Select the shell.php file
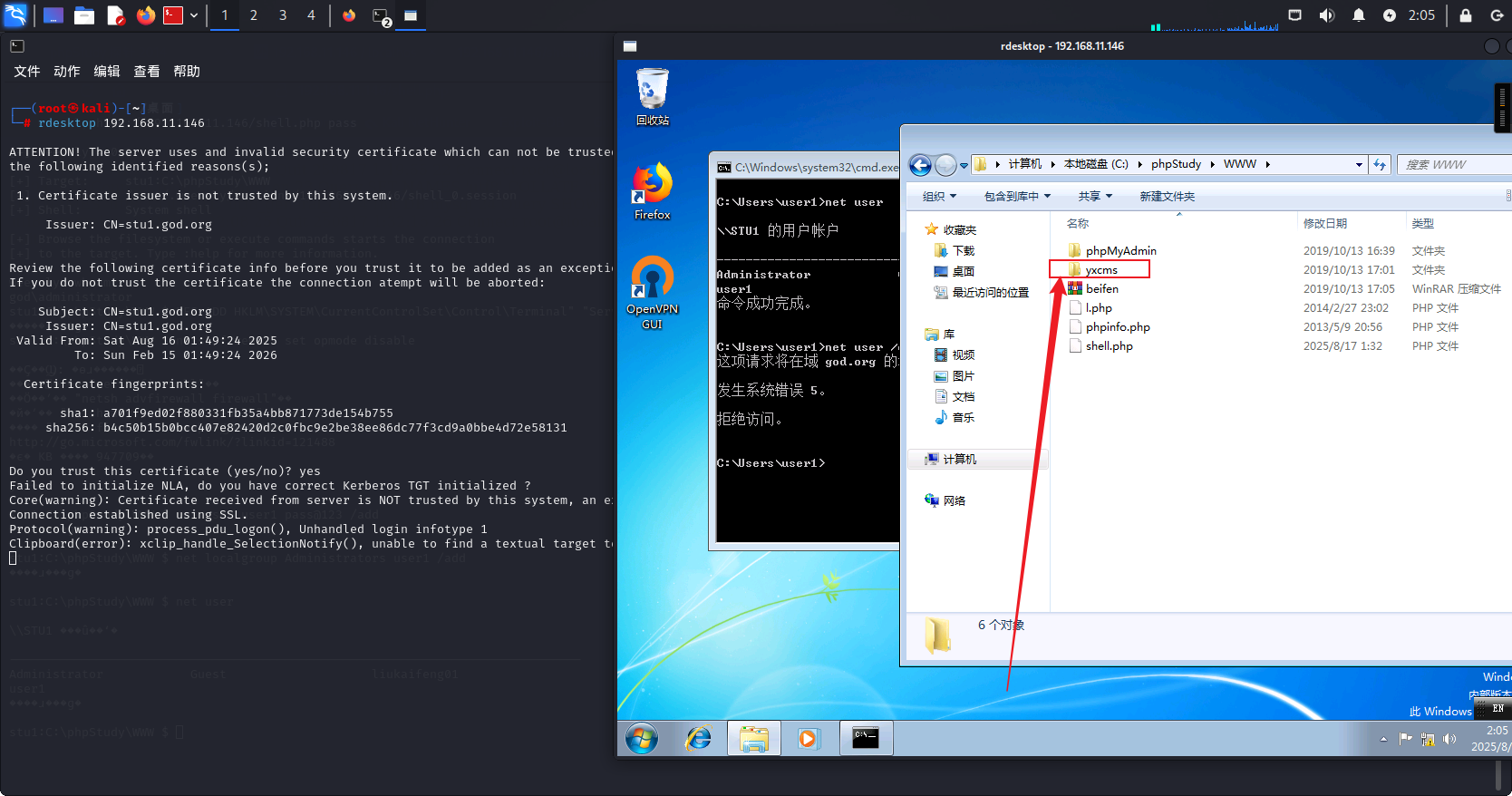 (1100, 345)
